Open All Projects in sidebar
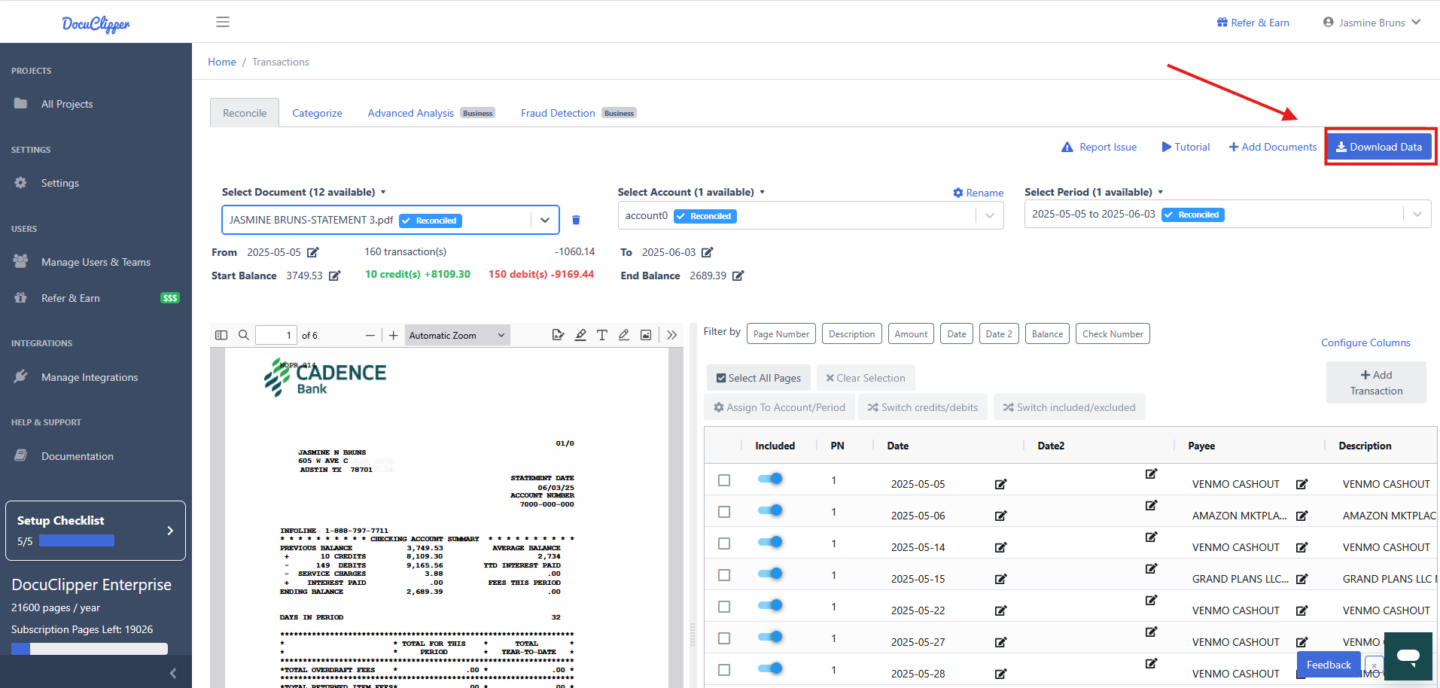 [x=67, y=104]
